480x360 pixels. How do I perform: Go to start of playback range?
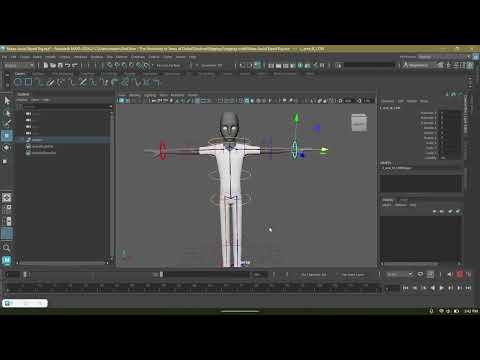[x=405, y=288]
